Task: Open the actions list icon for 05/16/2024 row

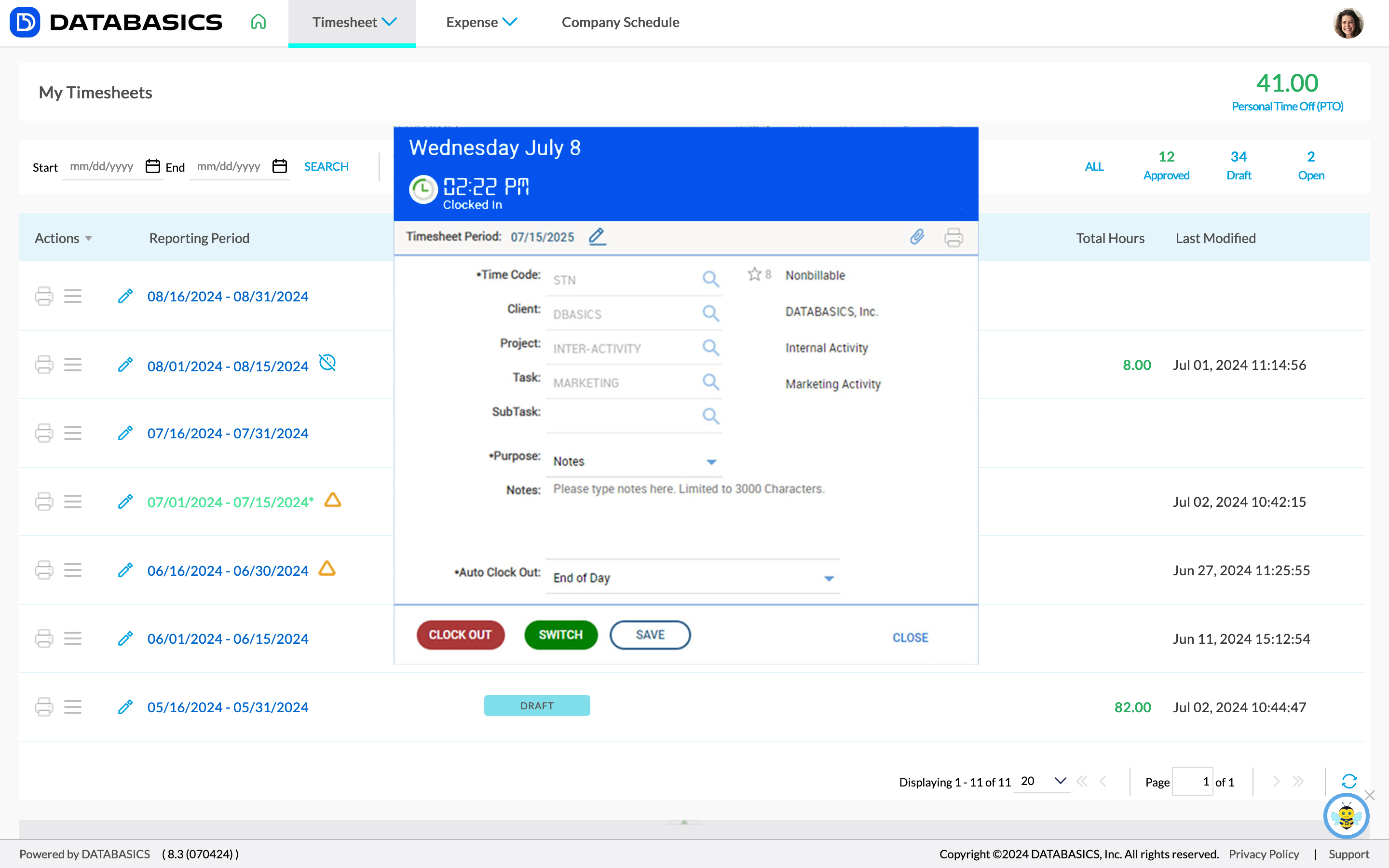Action: point(73,706)
